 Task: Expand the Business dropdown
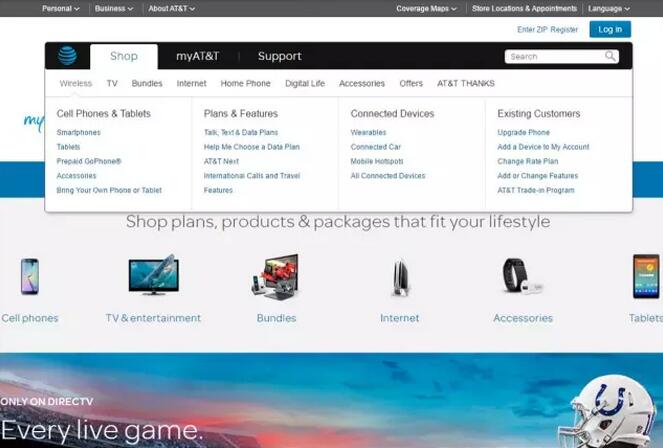114,8
